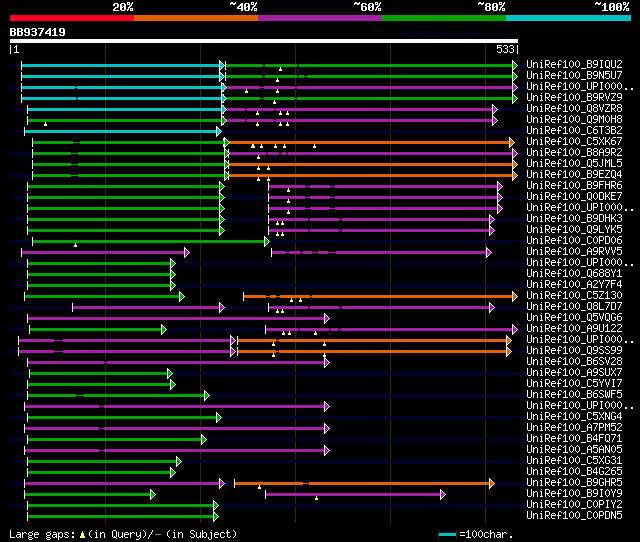This screenshot has width=640, height=542.
Task: Pick the UniRef100_B9DHK3 label
Action: click(574, 219)
